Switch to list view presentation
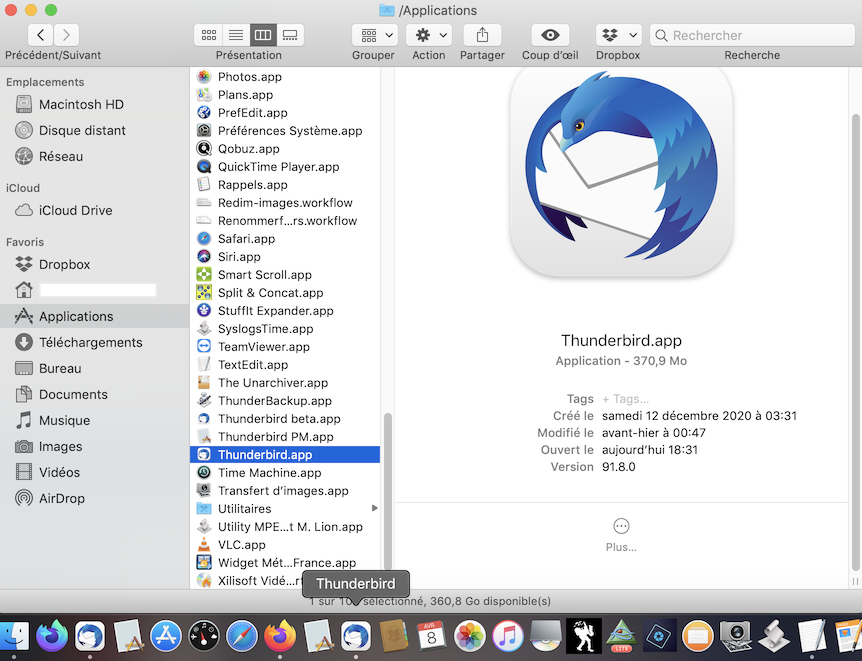Viewport: 862px width, 661px height. click(x=236, y=35)
